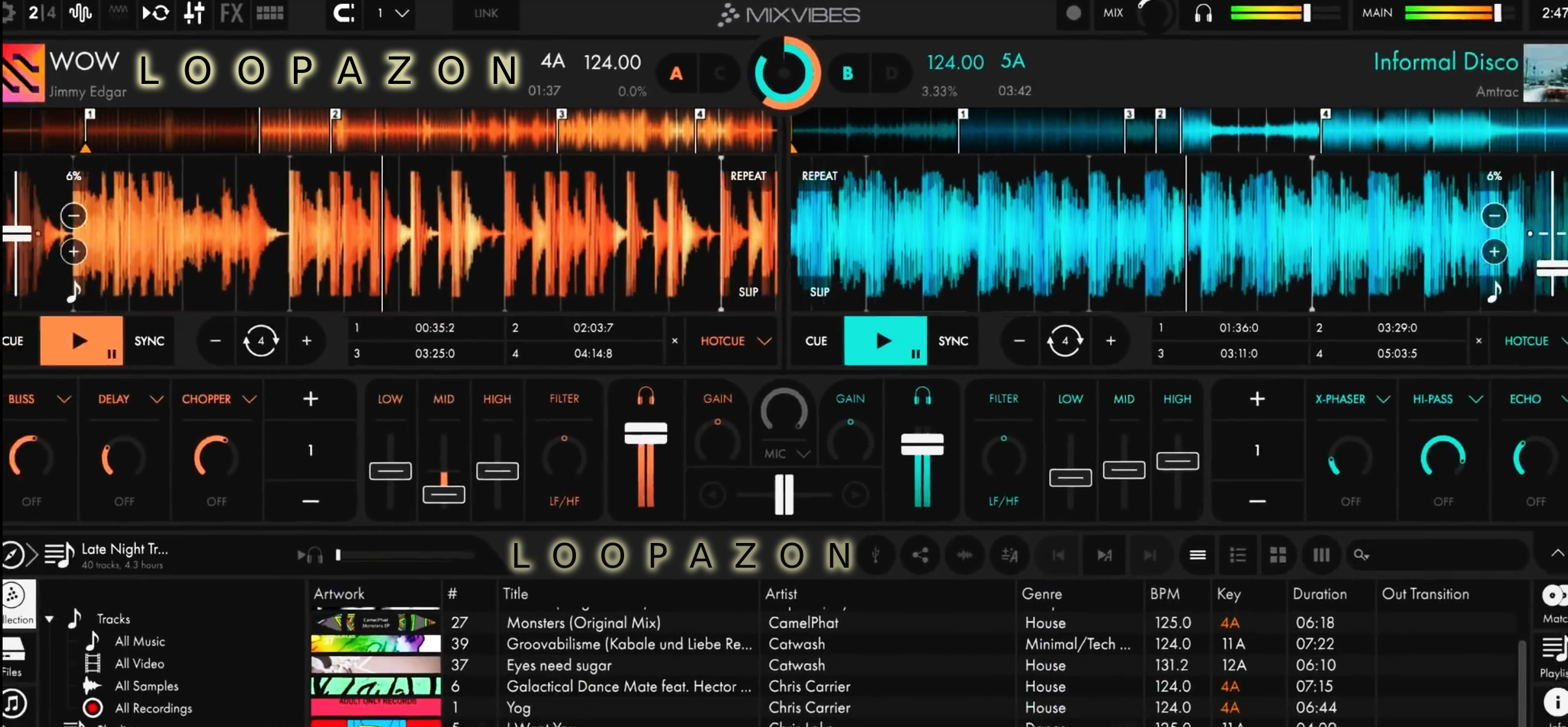This screenshot has height=727, width=1568.
Task: Collapse the browser panel with the up arrow
Action: point(1557,553)
